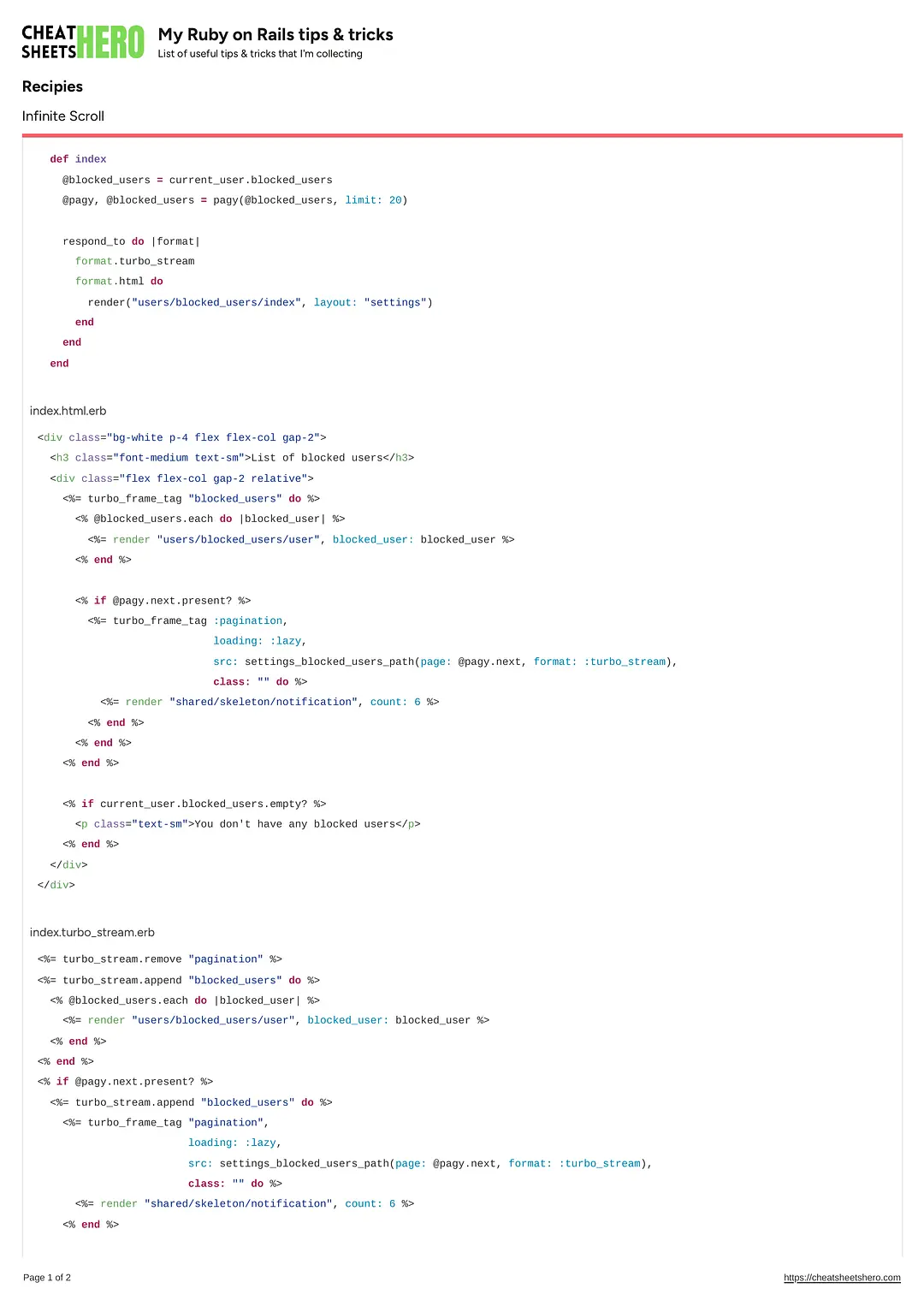924x1306 pixels.
Task: Open the https://cheatsheetshero.com footer link
Action: click(x=842, y=1278)
